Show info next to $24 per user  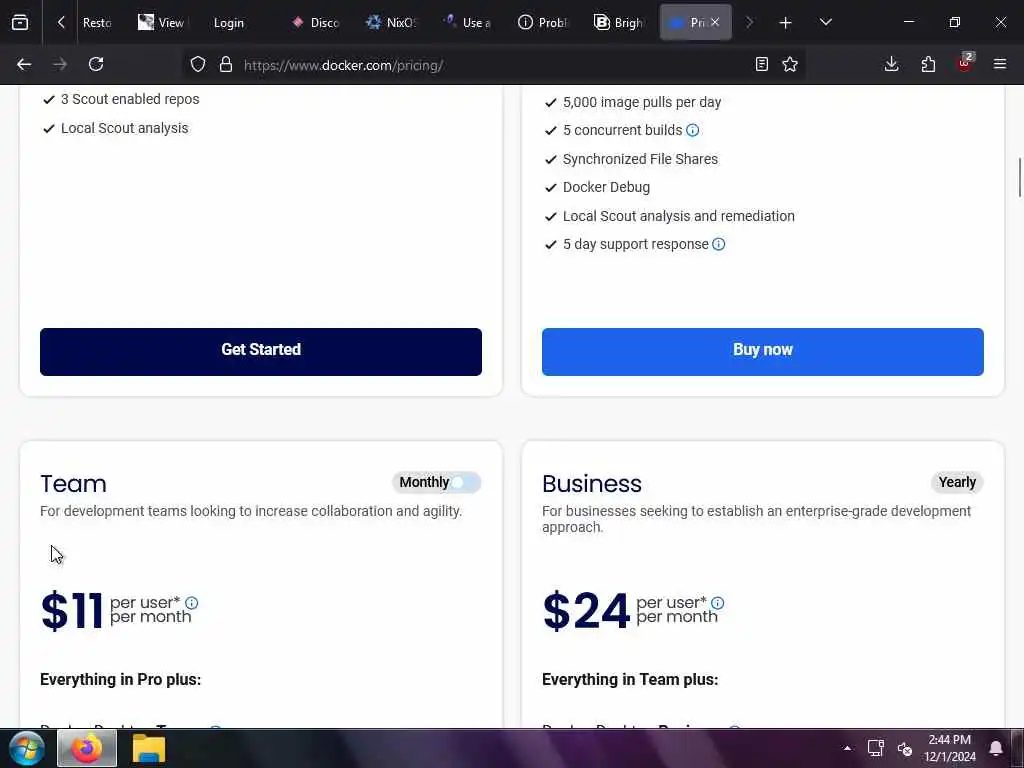tap(718, 603)
